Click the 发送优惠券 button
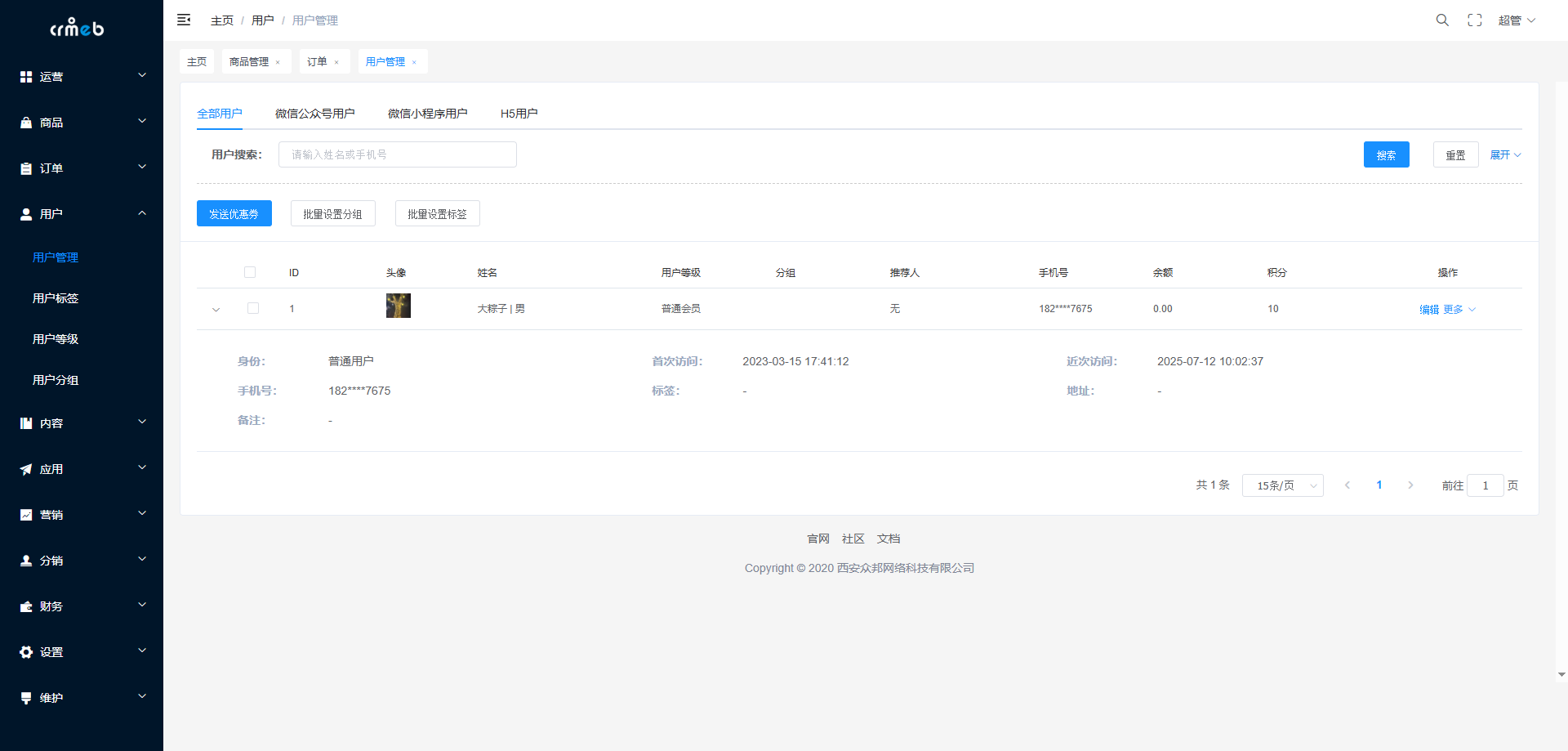Screen dimensions: 1568x751 click(x=234, y=214)
